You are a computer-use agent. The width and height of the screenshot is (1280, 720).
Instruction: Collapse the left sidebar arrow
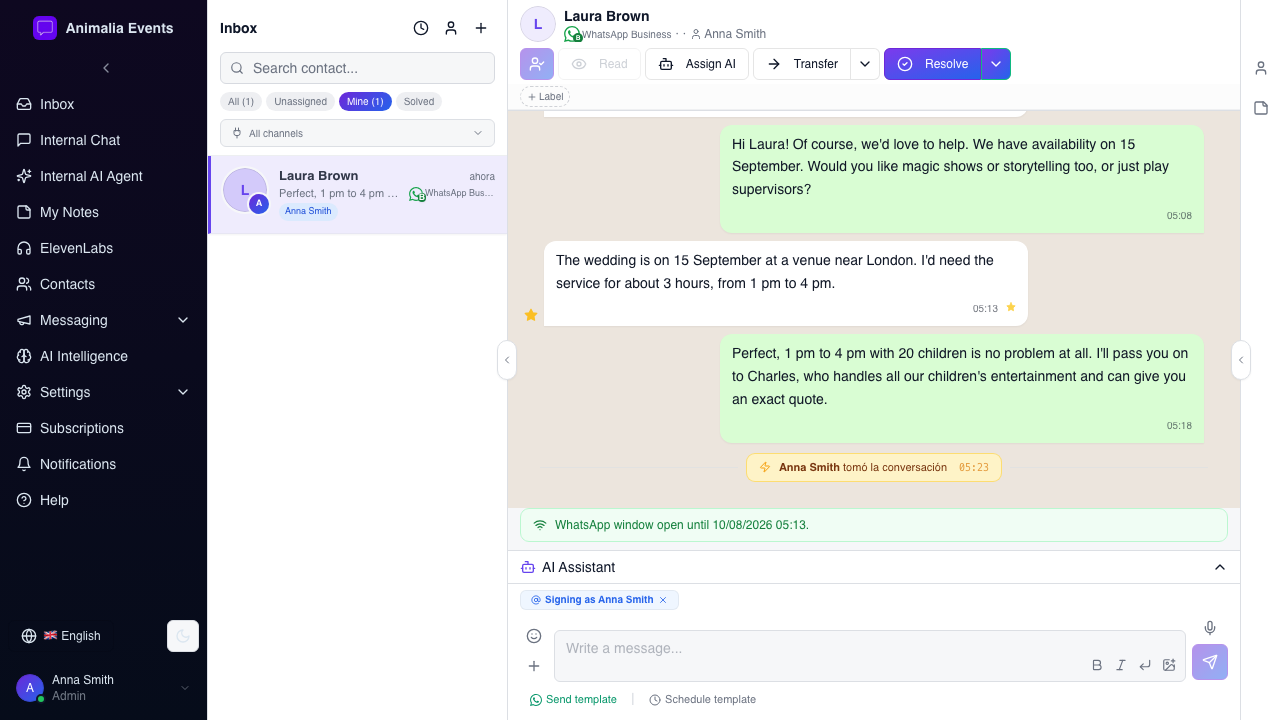pyautogui.click(x=106, y=68)
